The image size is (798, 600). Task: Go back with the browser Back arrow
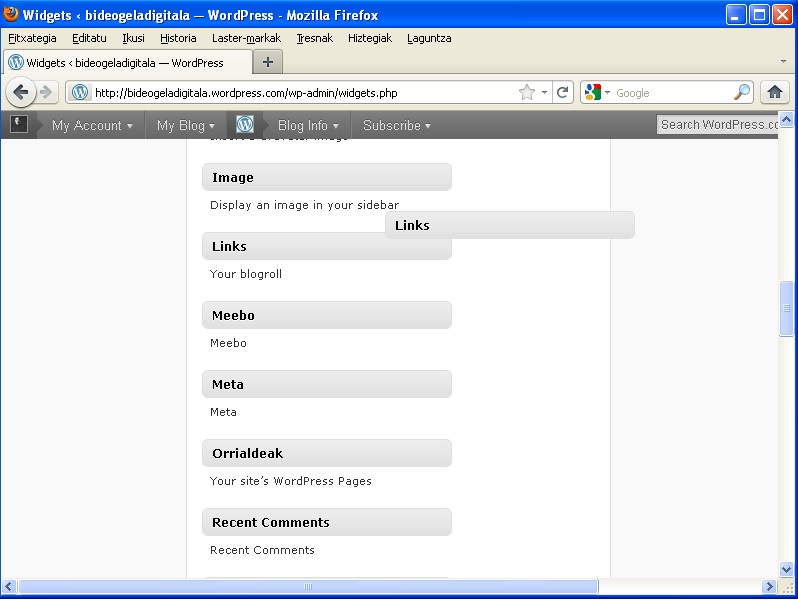20,92
